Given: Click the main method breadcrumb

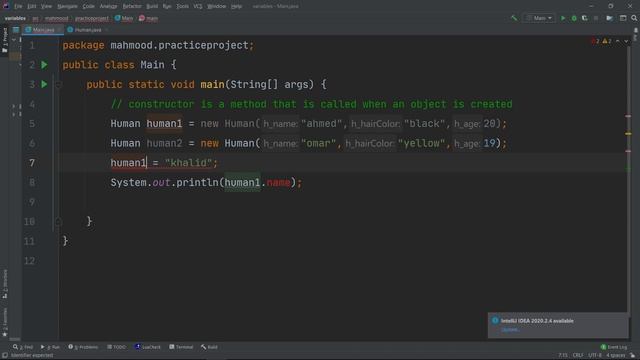Looking at the screenshot, I should (148, 18).
